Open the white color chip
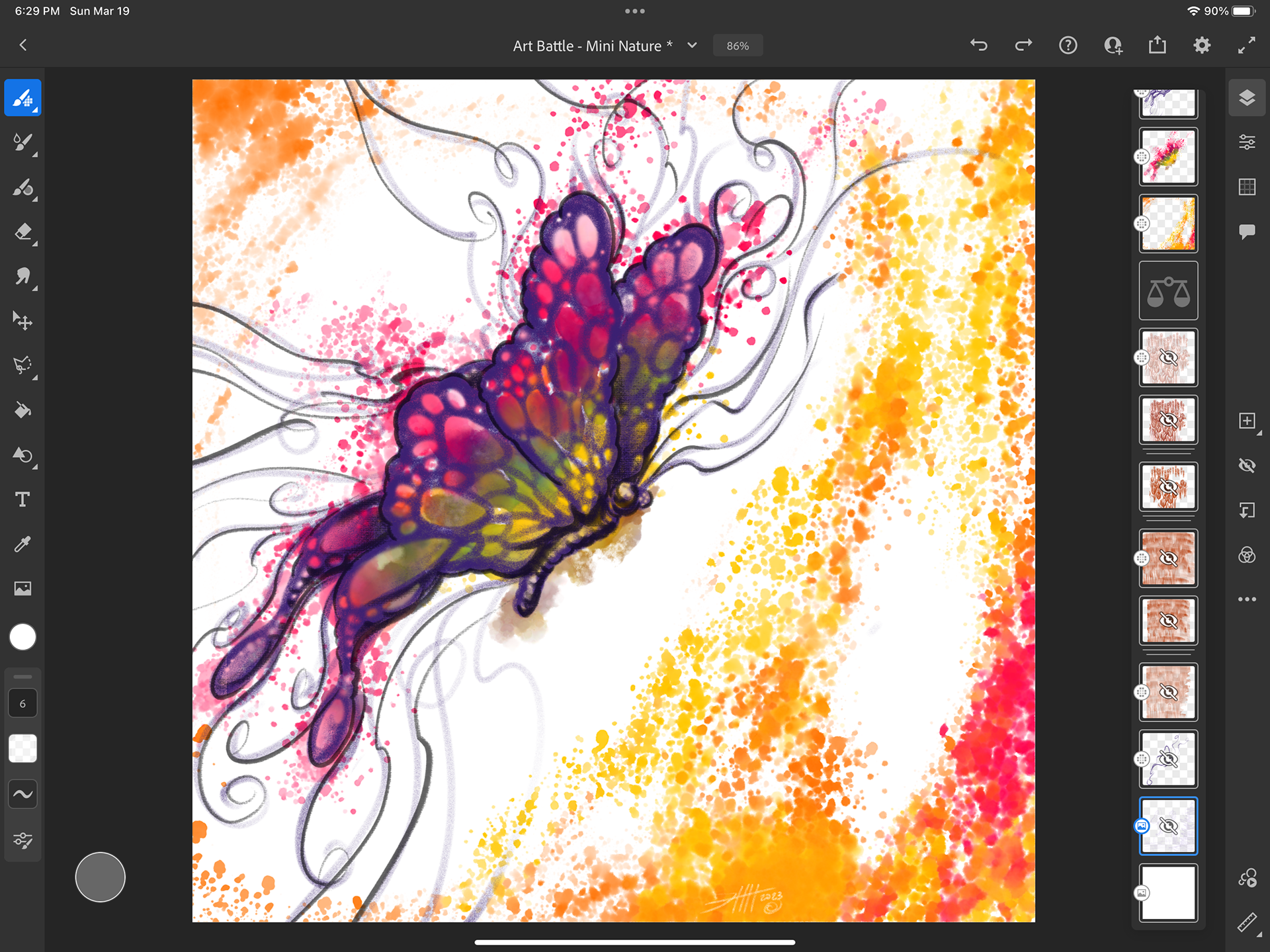The width and height of the screenshot is (1270, 952). (23, 637)
